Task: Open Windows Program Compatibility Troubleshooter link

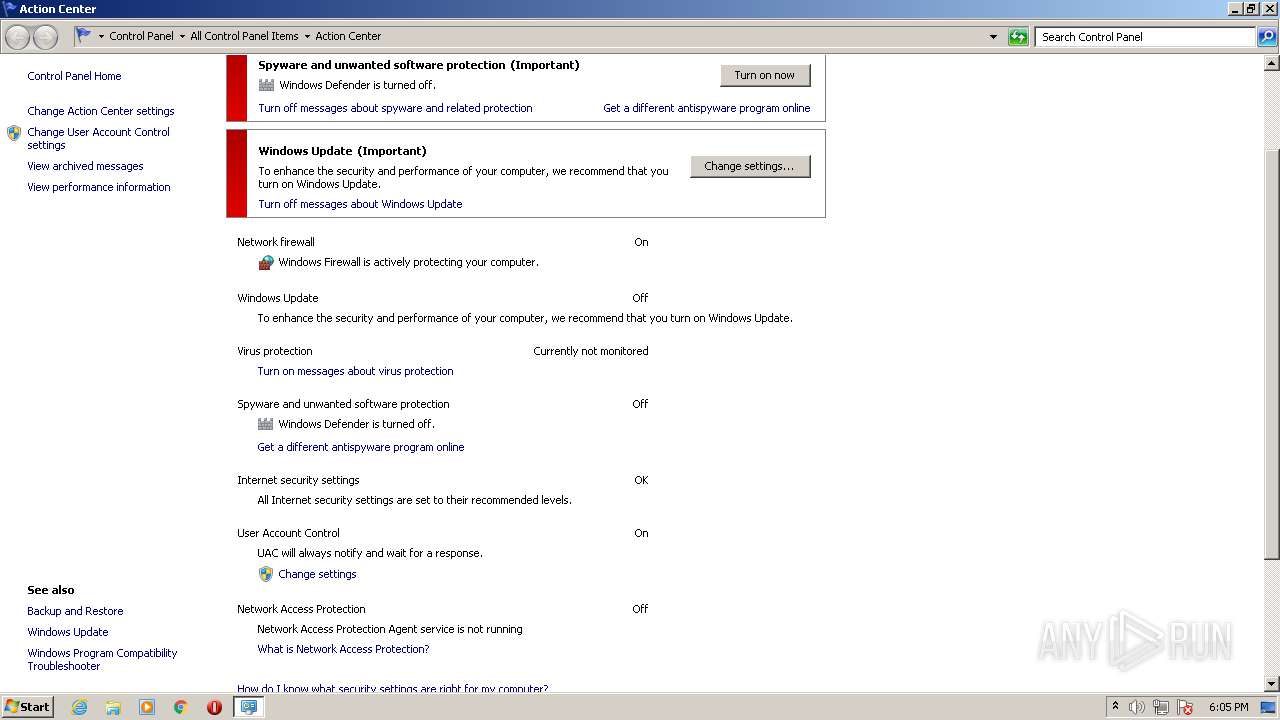Action: click(x=102, y=659)
